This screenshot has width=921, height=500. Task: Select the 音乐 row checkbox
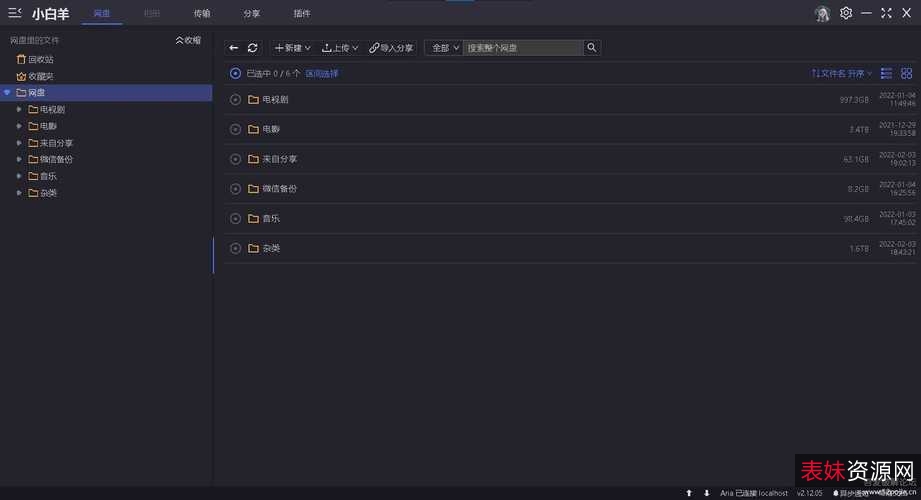point(236,219)
